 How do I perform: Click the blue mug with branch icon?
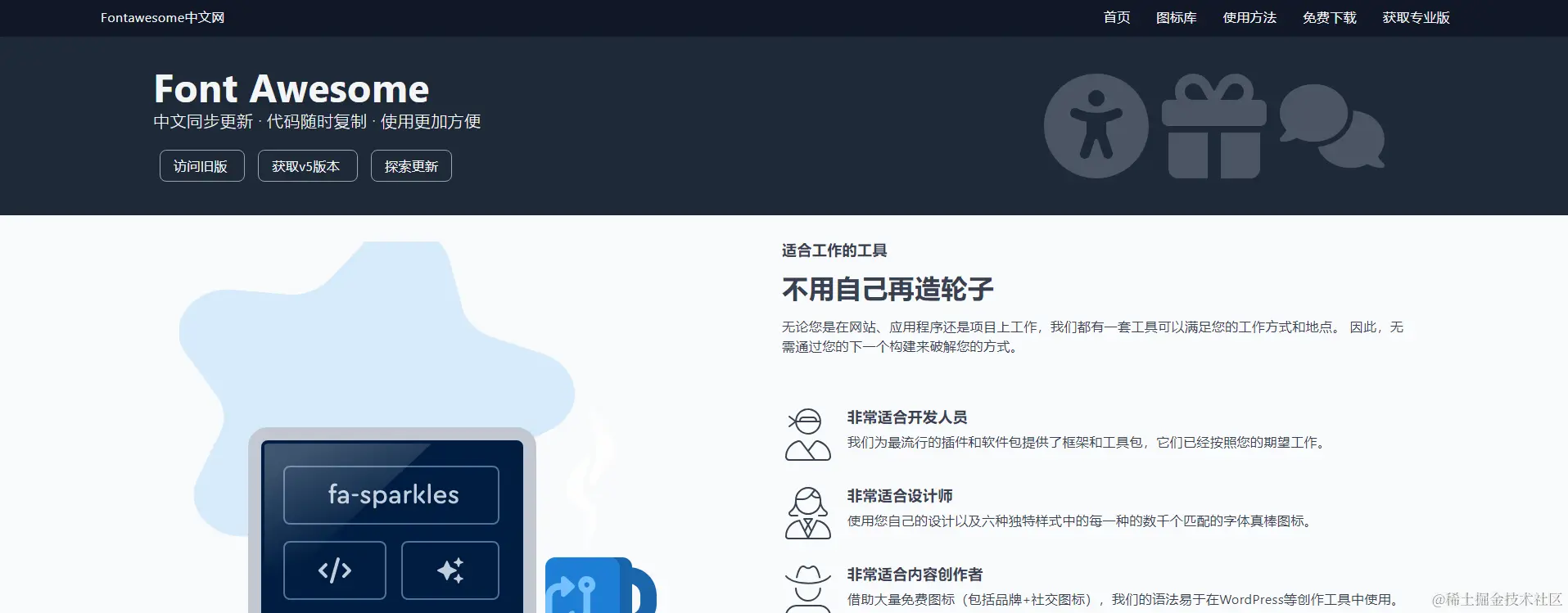(600, 586)
